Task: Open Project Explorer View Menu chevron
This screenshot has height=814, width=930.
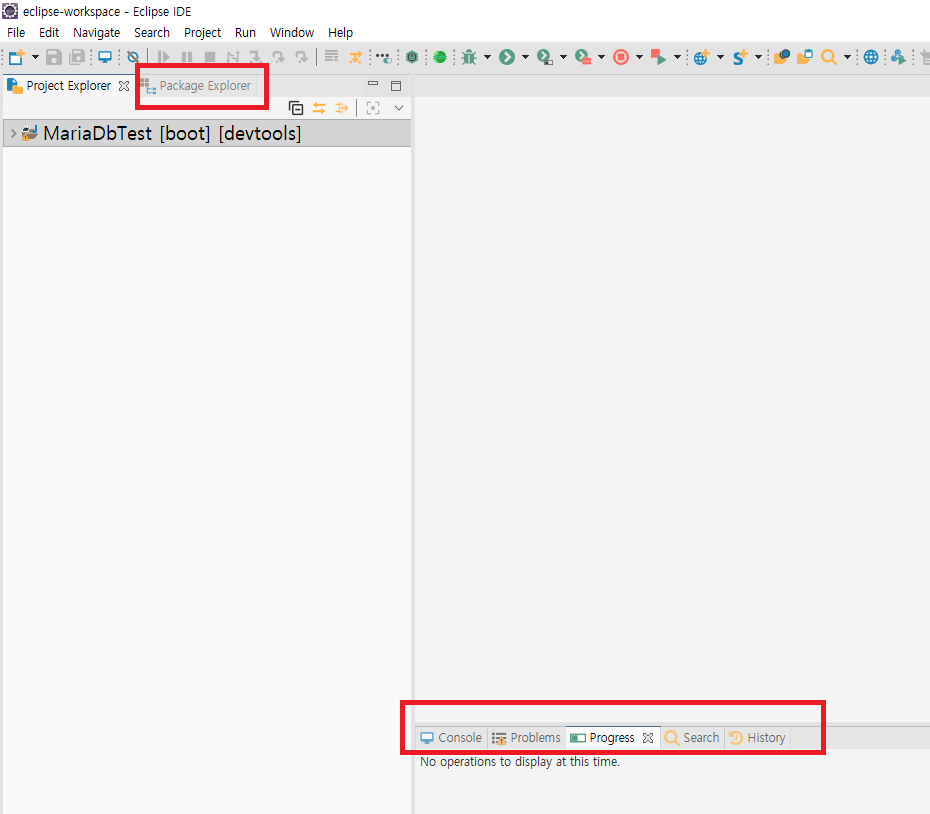Action: coord(399,108)
